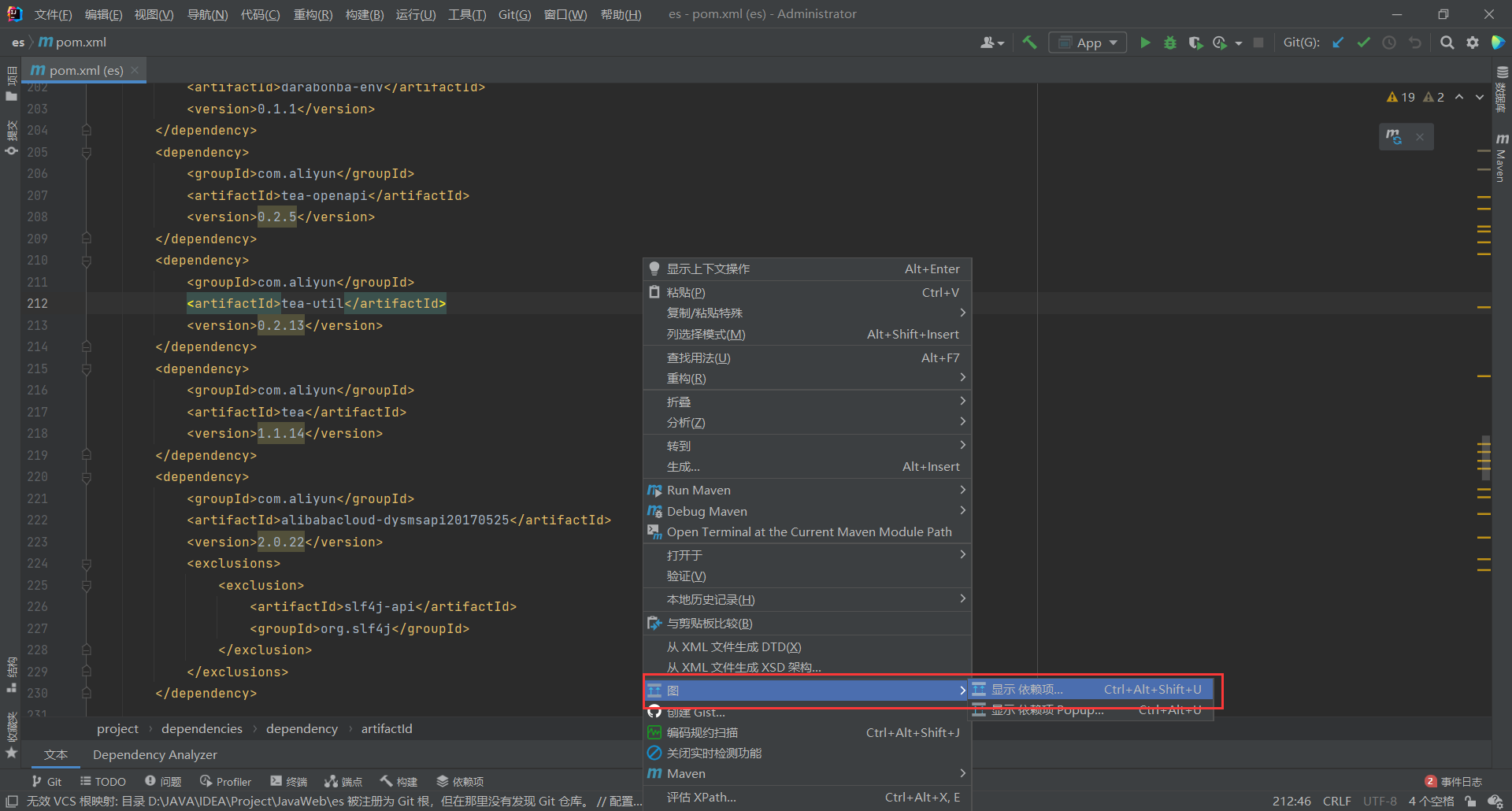1512x811 pixels.
Task: Open IDE settings gear icon
Action: click(x=1473, y=43)
